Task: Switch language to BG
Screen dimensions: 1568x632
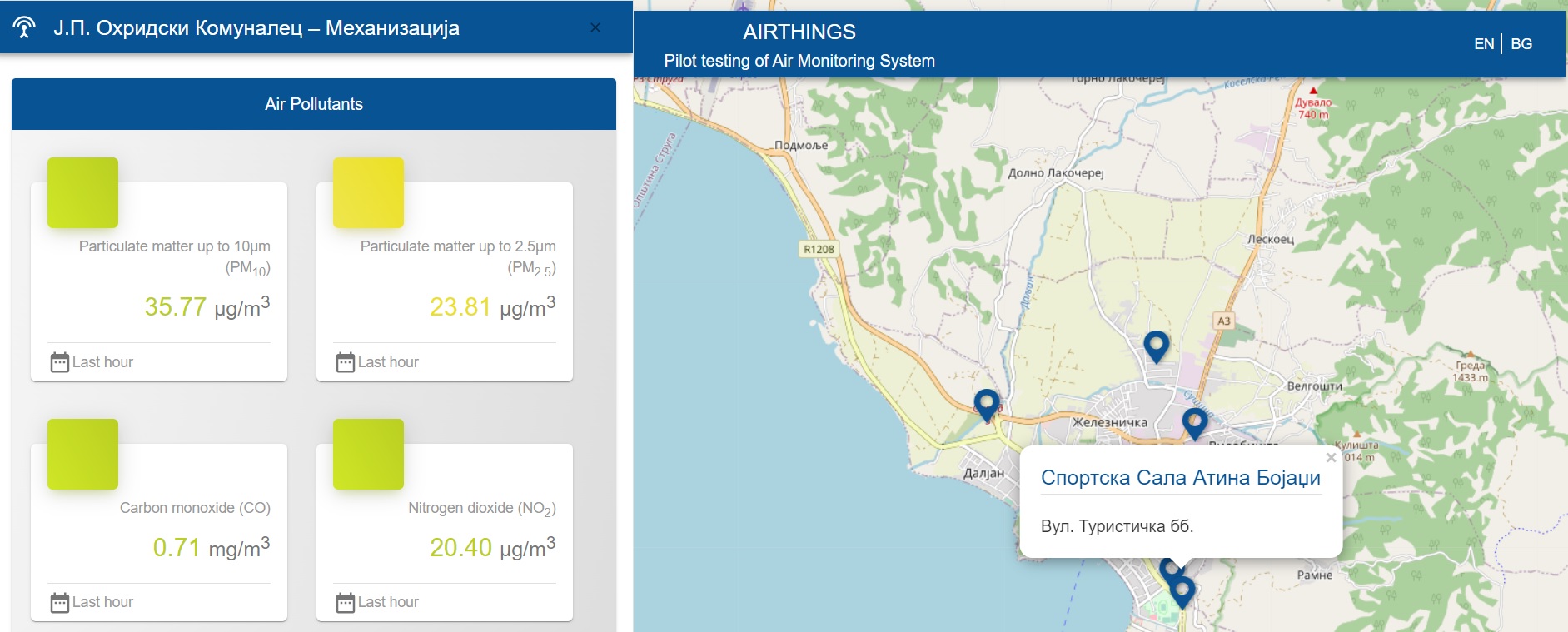Action: pyautogui.click(x=1521, y=44)
